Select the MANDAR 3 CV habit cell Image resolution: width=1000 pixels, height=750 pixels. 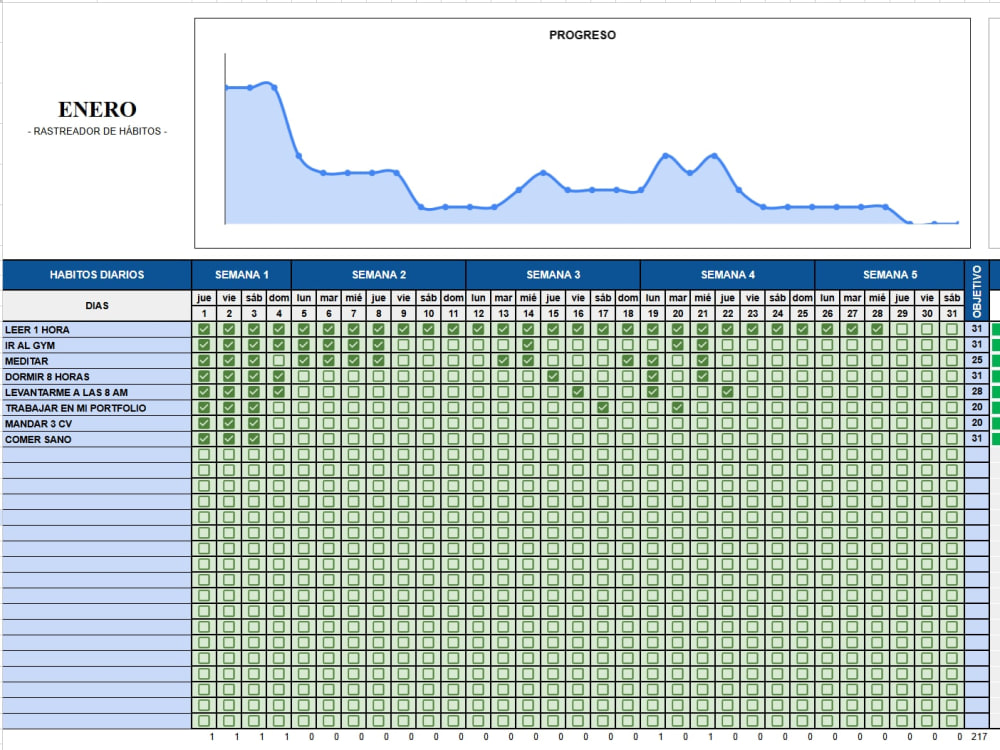coord(97,423)
